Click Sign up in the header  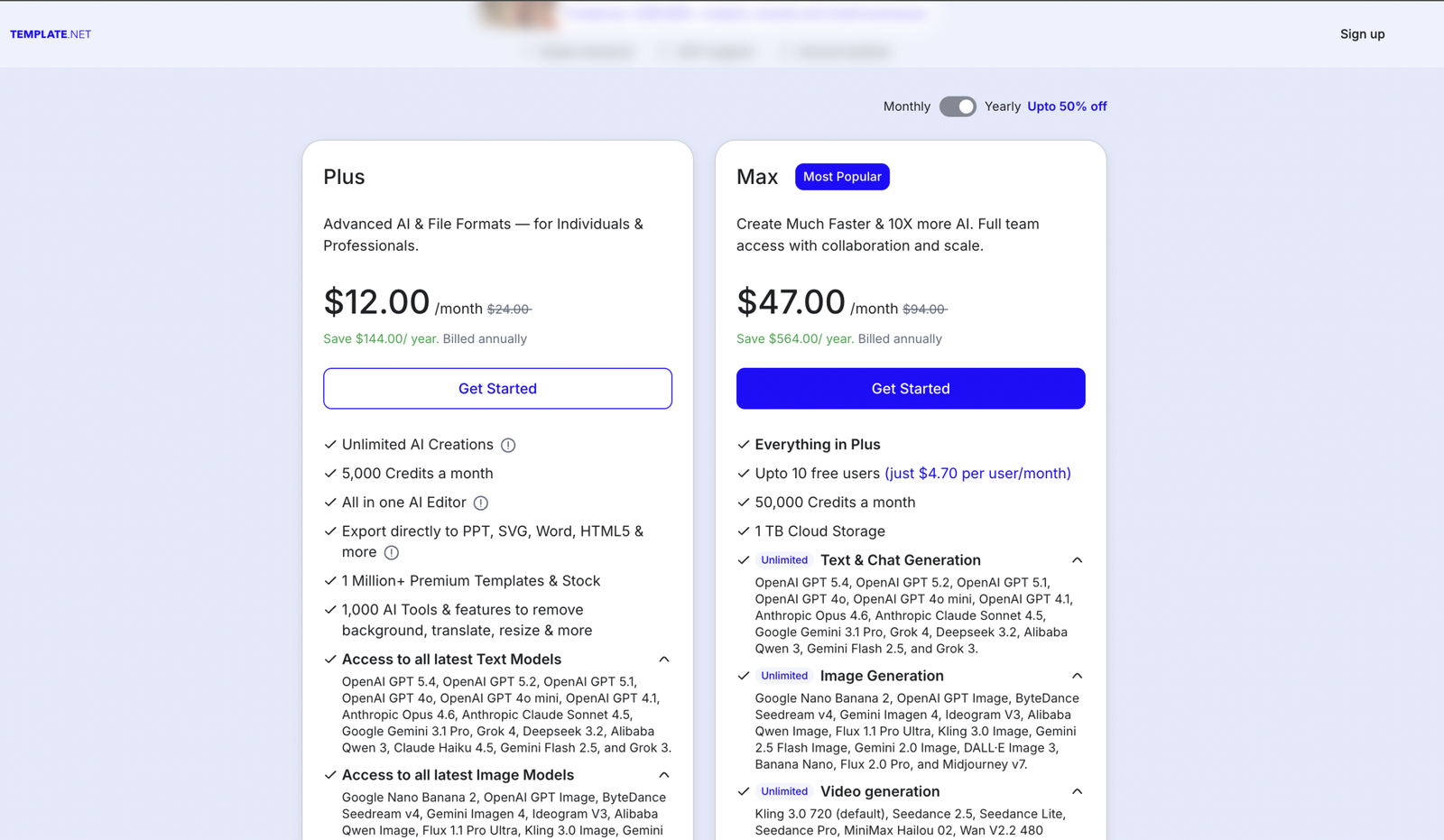click(x=1362, y=34)
